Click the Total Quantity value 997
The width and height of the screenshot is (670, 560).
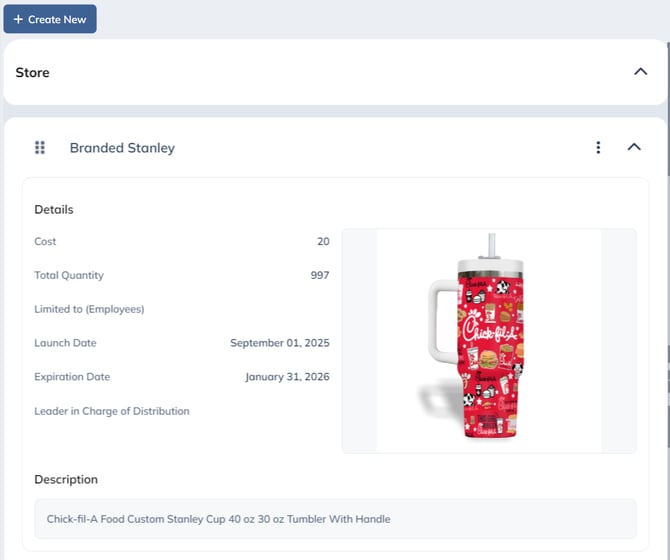pos(319,276)
